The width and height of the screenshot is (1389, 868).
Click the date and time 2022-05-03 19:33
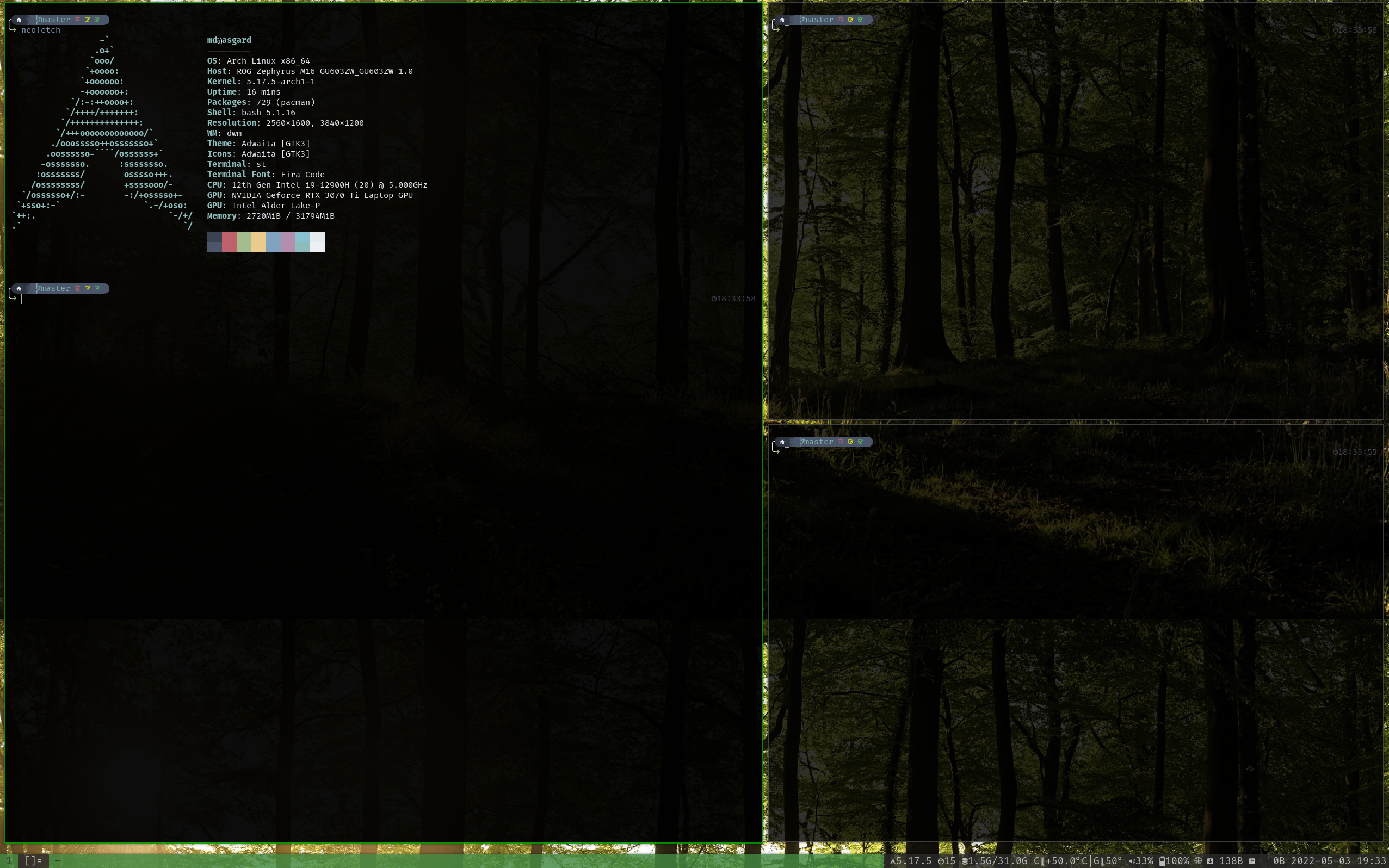pyautogui.click(x=1338, y=860)
